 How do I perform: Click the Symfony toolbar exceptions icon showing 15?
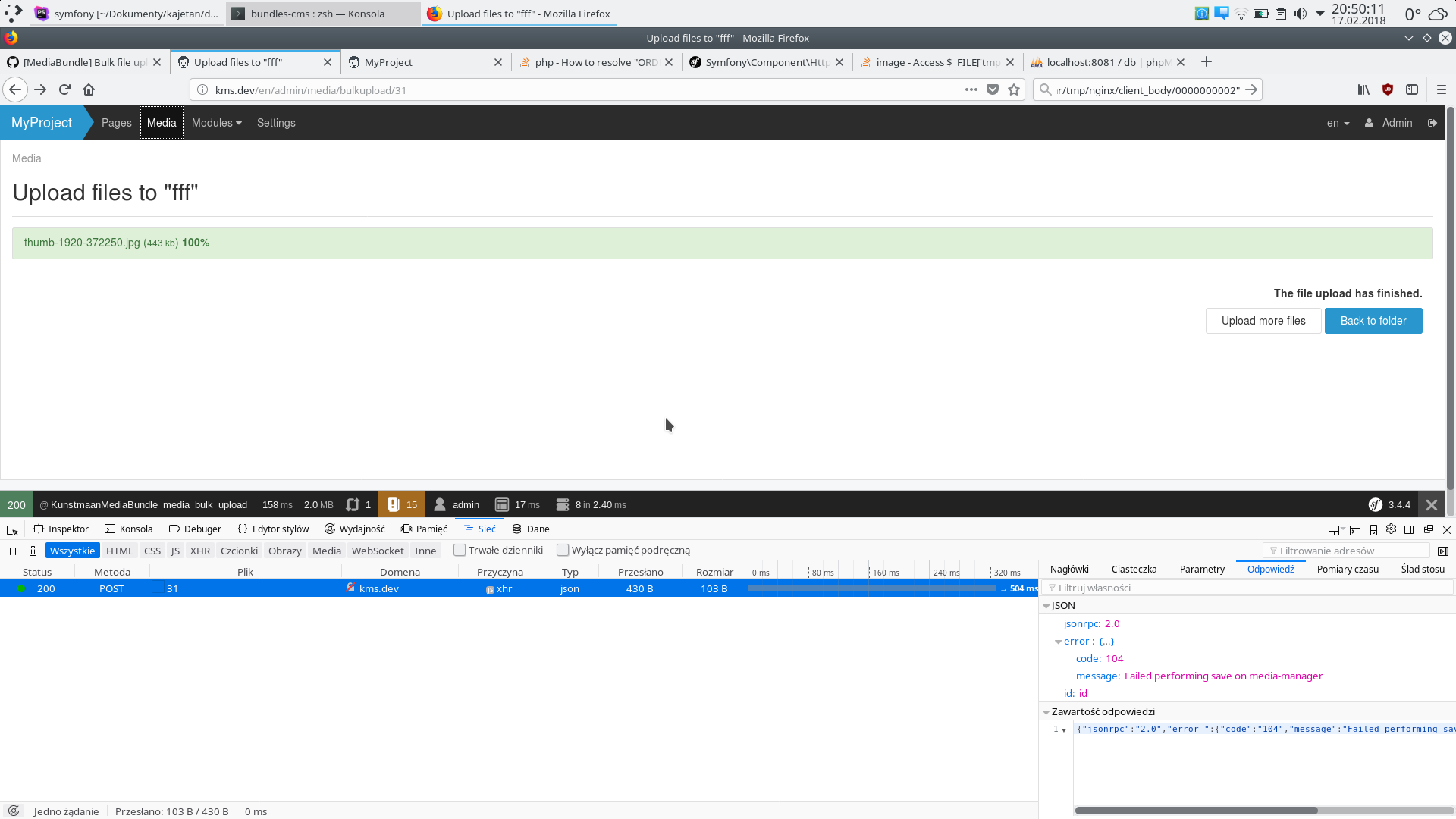click(x=401, y=505)
